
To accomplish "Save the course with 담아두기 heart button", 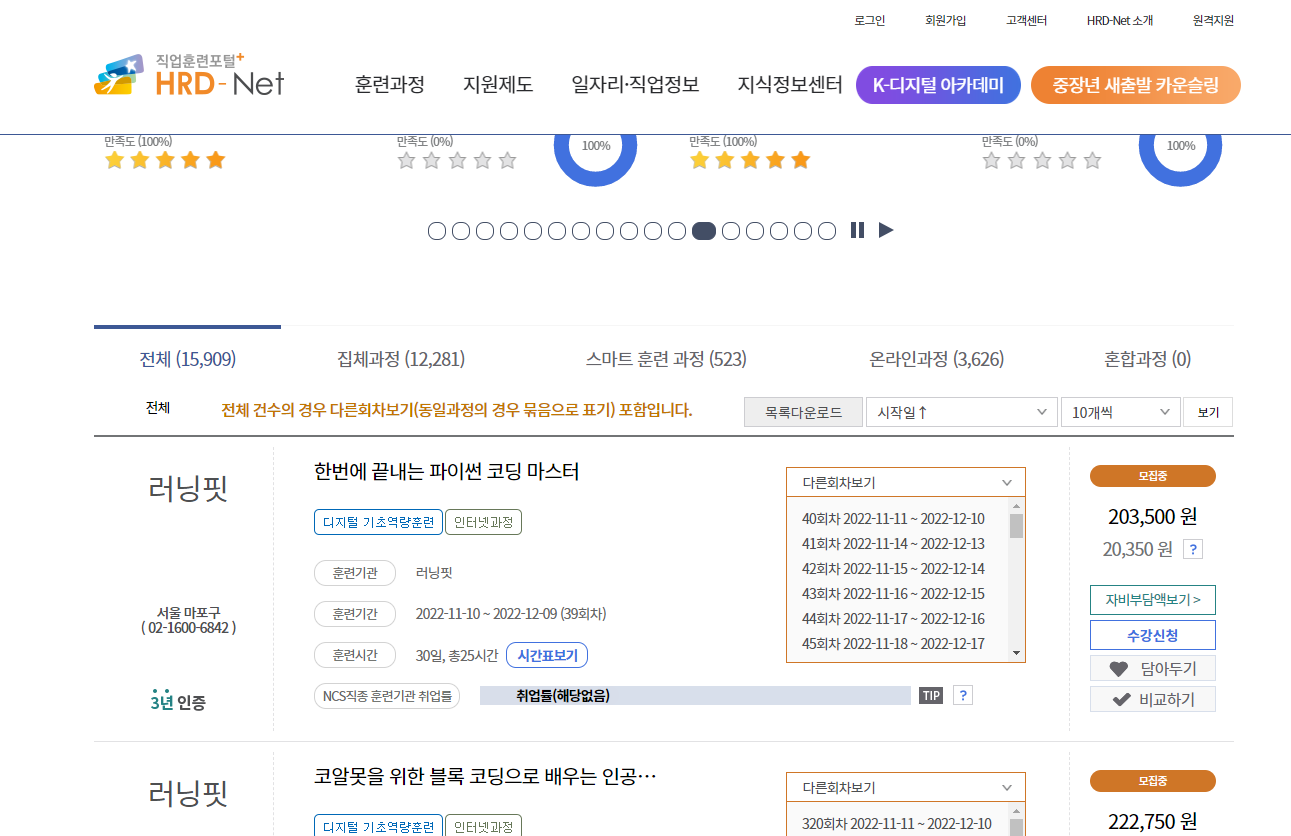I will point(1153,669).
